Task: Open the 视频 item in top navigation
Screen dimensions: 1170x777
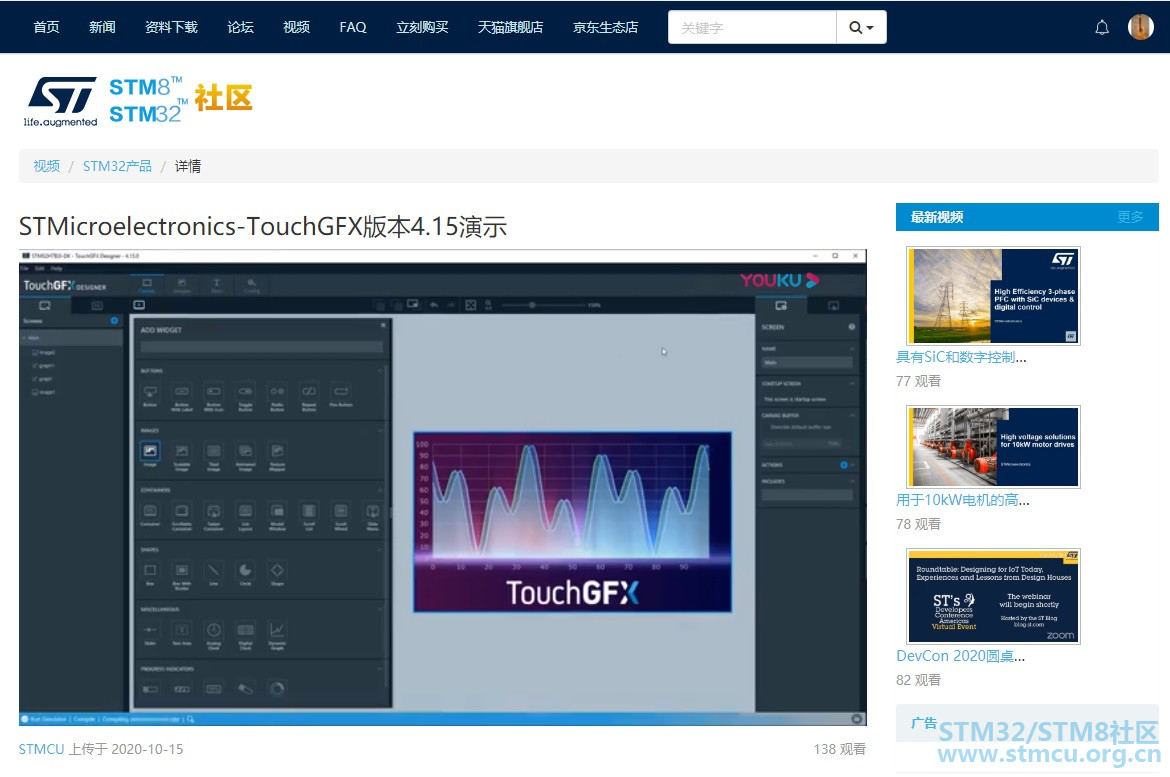Action: [x=296, y=28]
